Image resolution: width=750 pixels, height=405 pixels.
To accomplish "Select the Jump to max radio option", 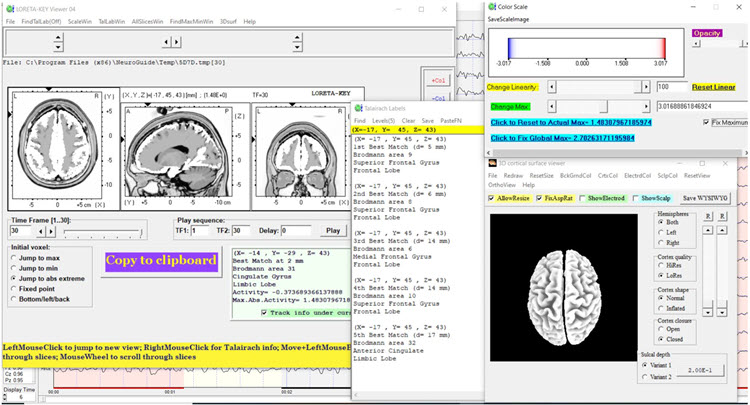I will 15,259.
